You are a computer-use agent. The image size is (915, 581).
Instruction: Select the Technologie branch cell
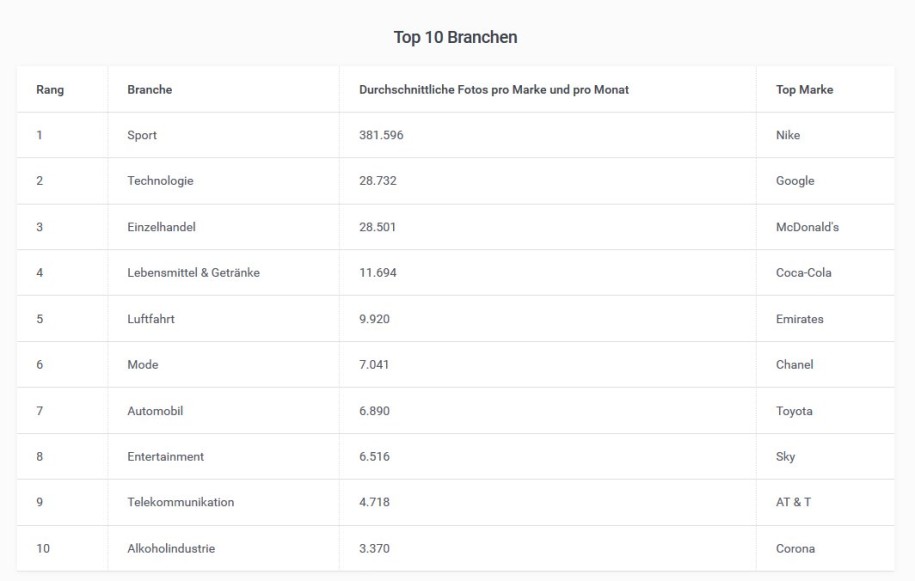(x=160, y=181)
